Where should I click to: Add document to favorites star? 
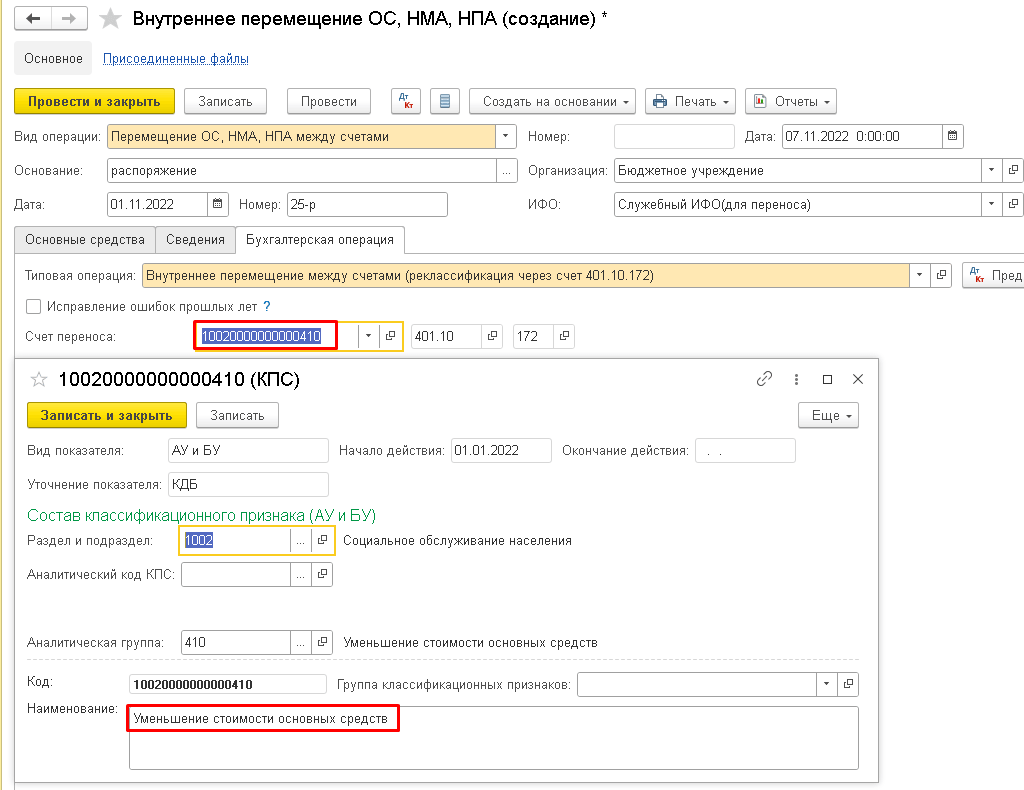click(112, 19)
